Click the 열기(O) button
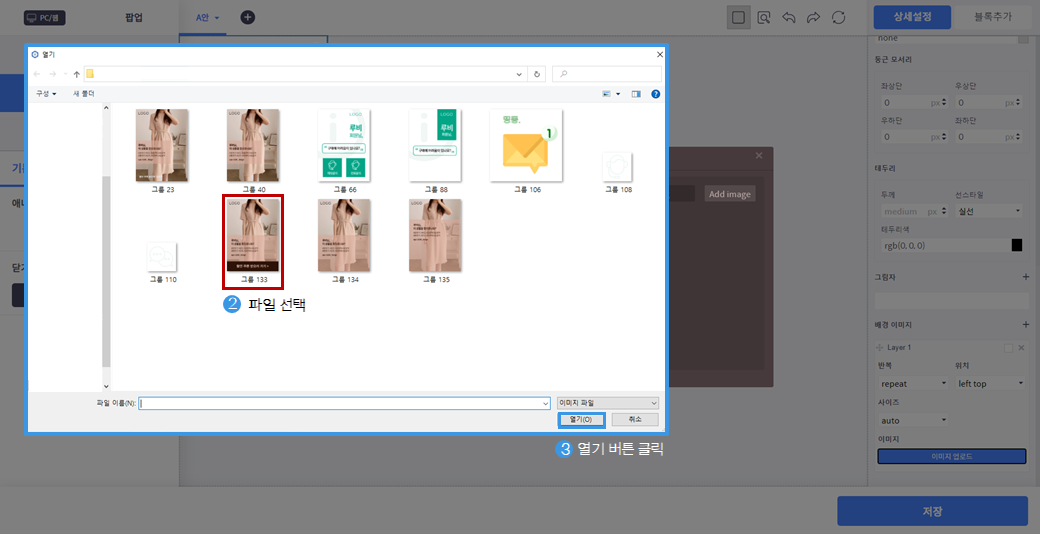The height and width of the screenshot is (534, 1040). 581,419
